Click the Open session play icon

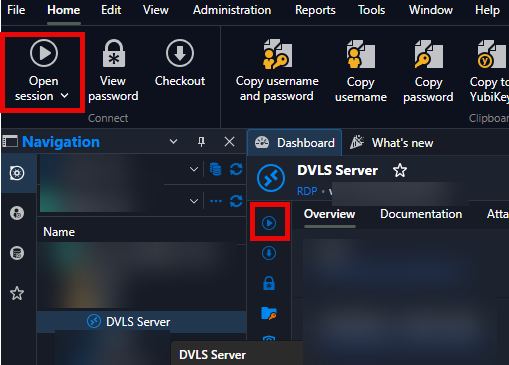click(44, 53)
